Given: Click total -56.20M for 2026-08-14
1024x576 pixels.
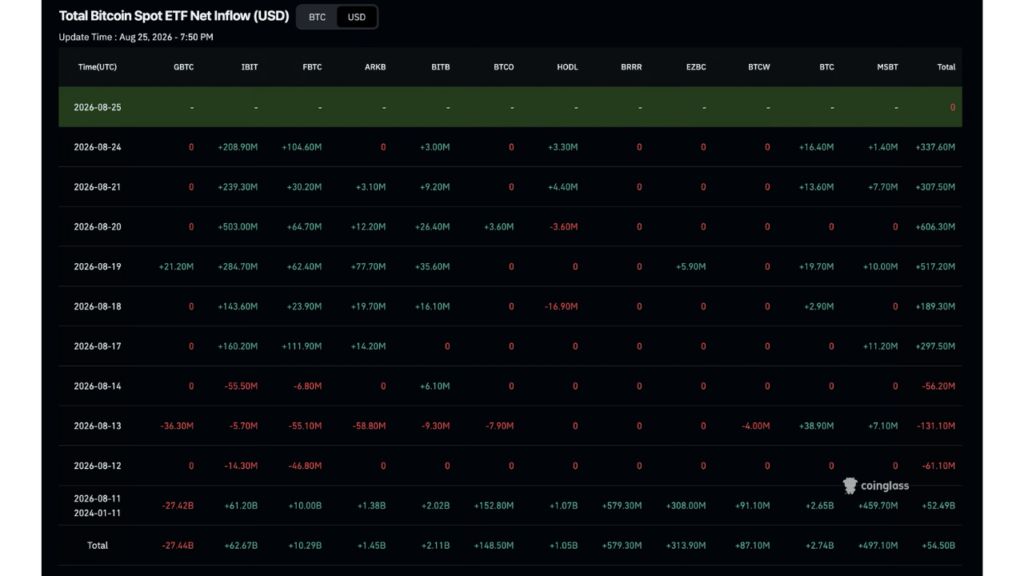Looking at the screenshot, I should (938, 386).
